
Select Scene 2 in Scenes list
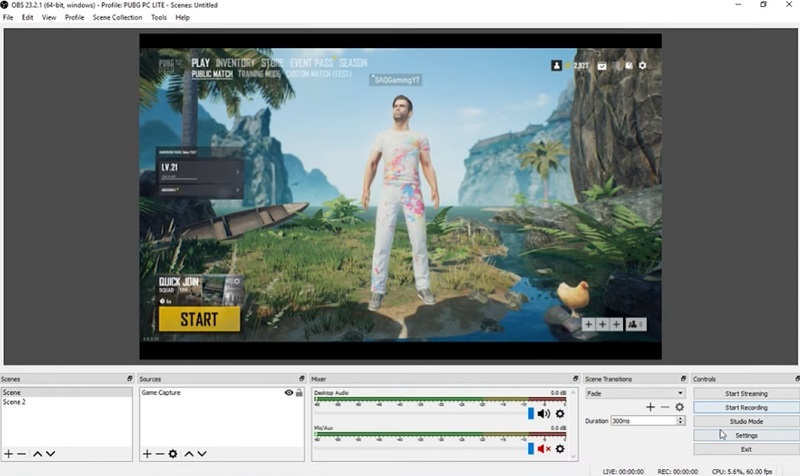click(66, 402)
